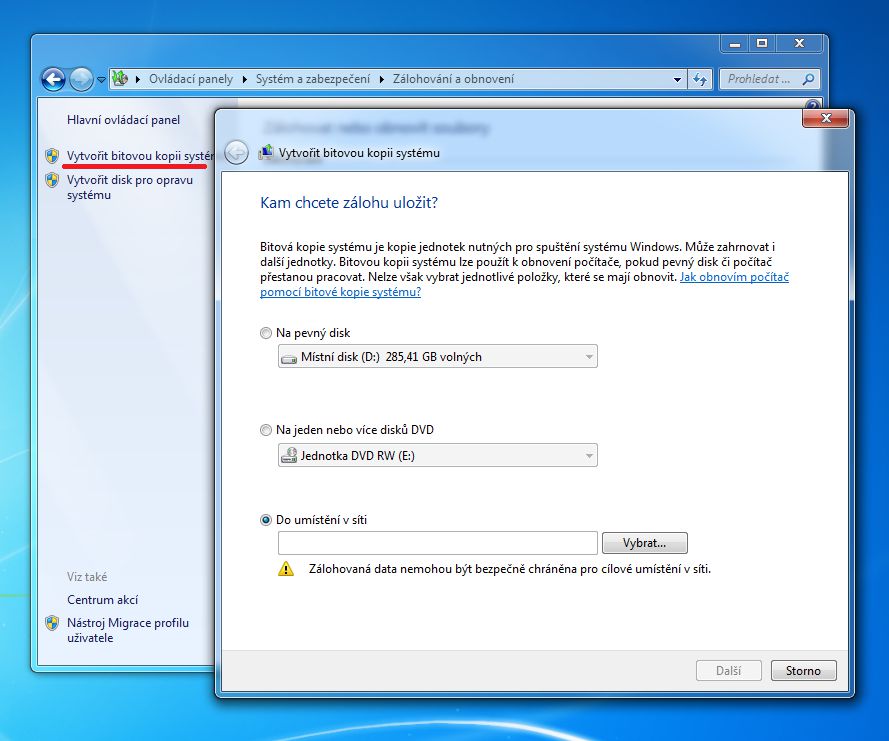
Task: Click the Storno button
Action: [803, 671]
